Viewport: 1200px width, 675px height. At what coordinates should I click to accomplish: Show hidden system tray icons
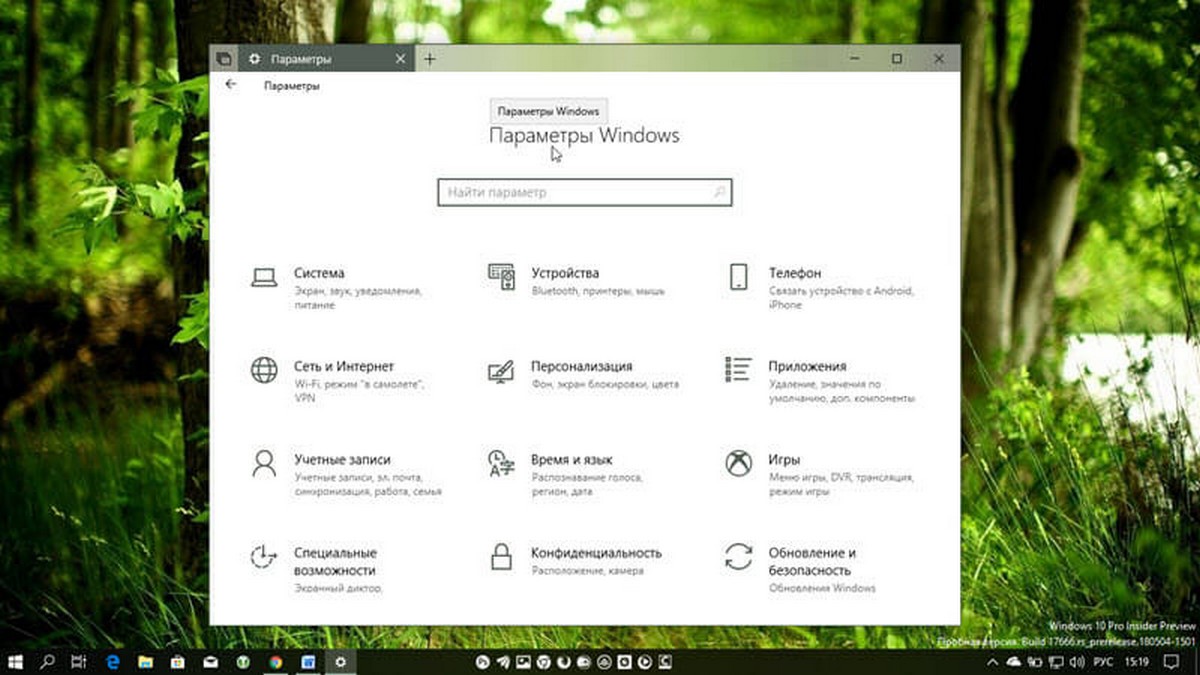tap(994, 662)
